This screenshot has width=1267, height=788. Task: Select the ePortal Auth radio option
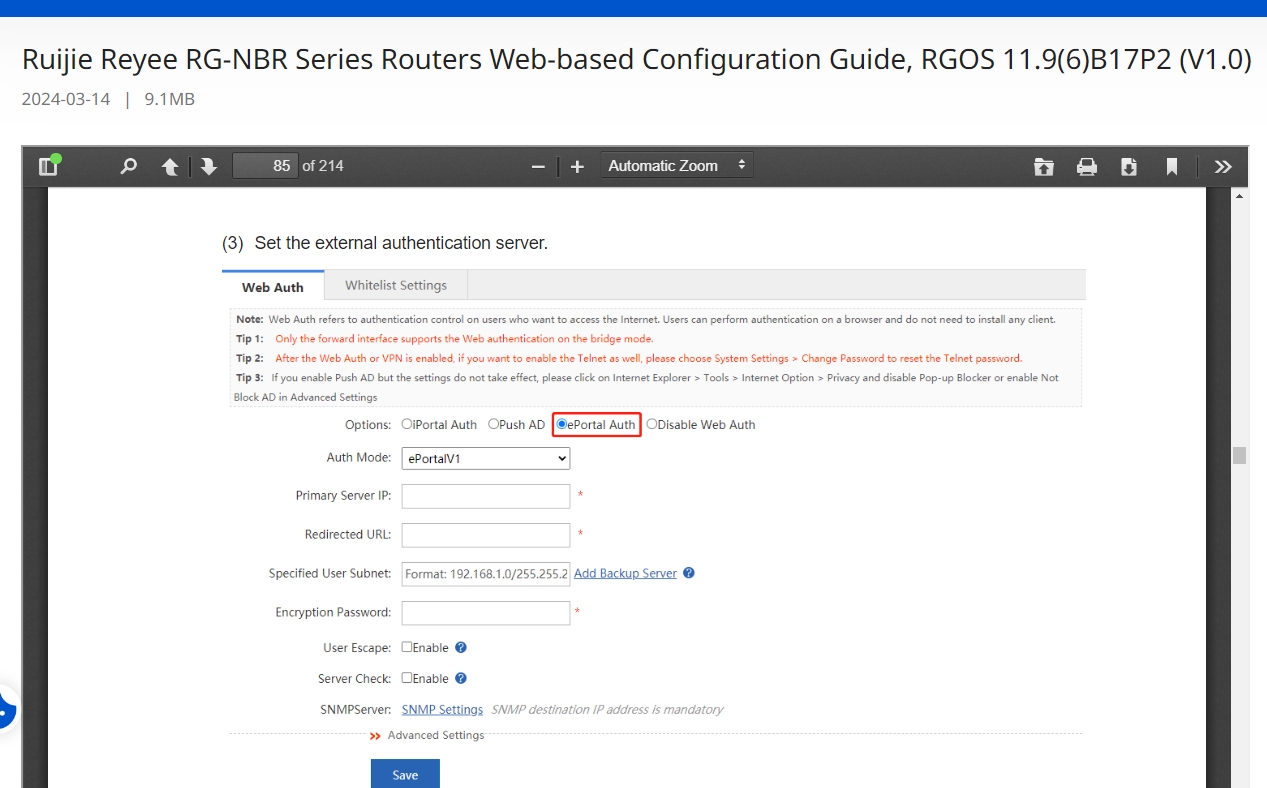click(562, 424)
